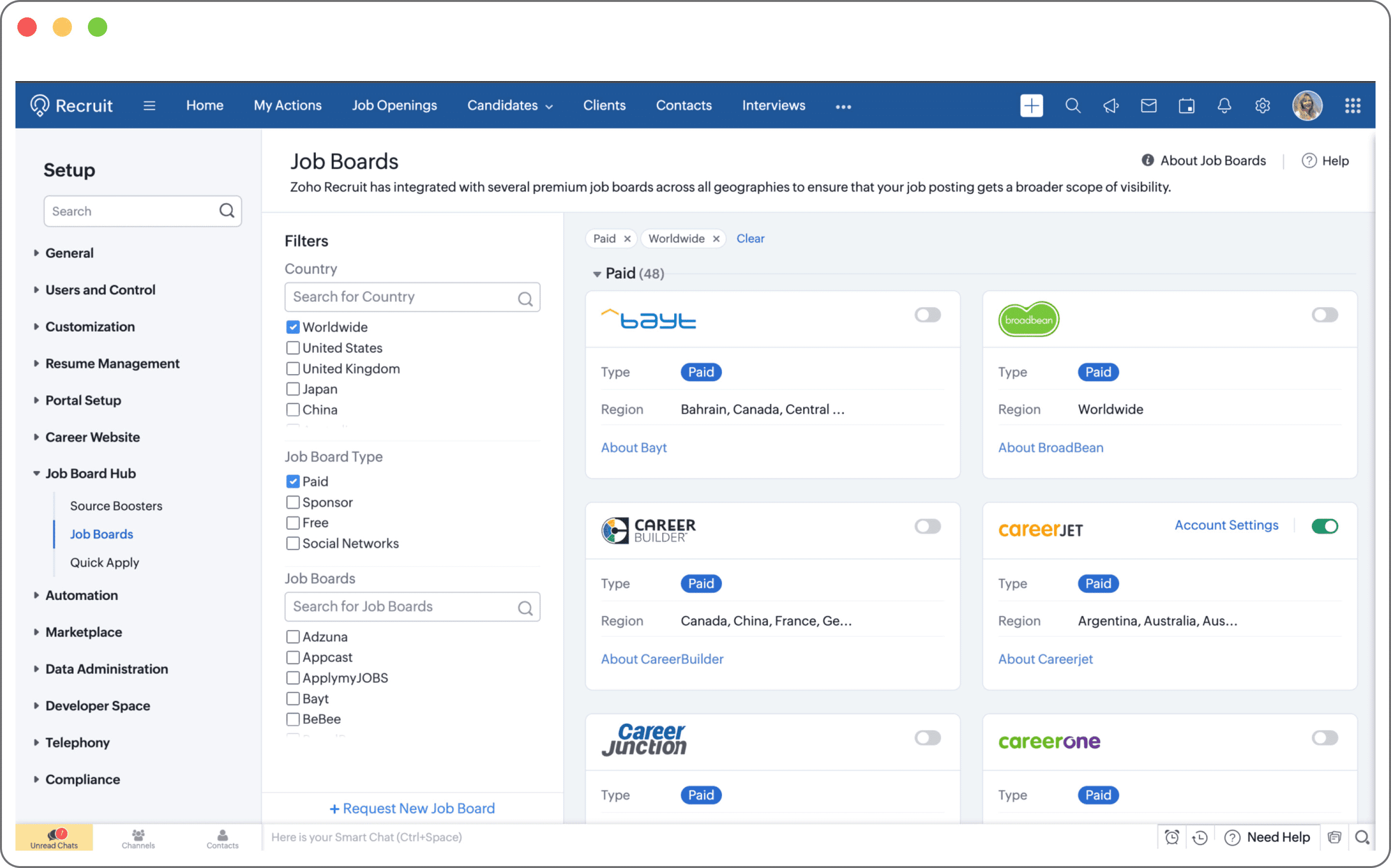Click the quick-add plus icon
1391x868 pixels.
(x=1032, y=106)
